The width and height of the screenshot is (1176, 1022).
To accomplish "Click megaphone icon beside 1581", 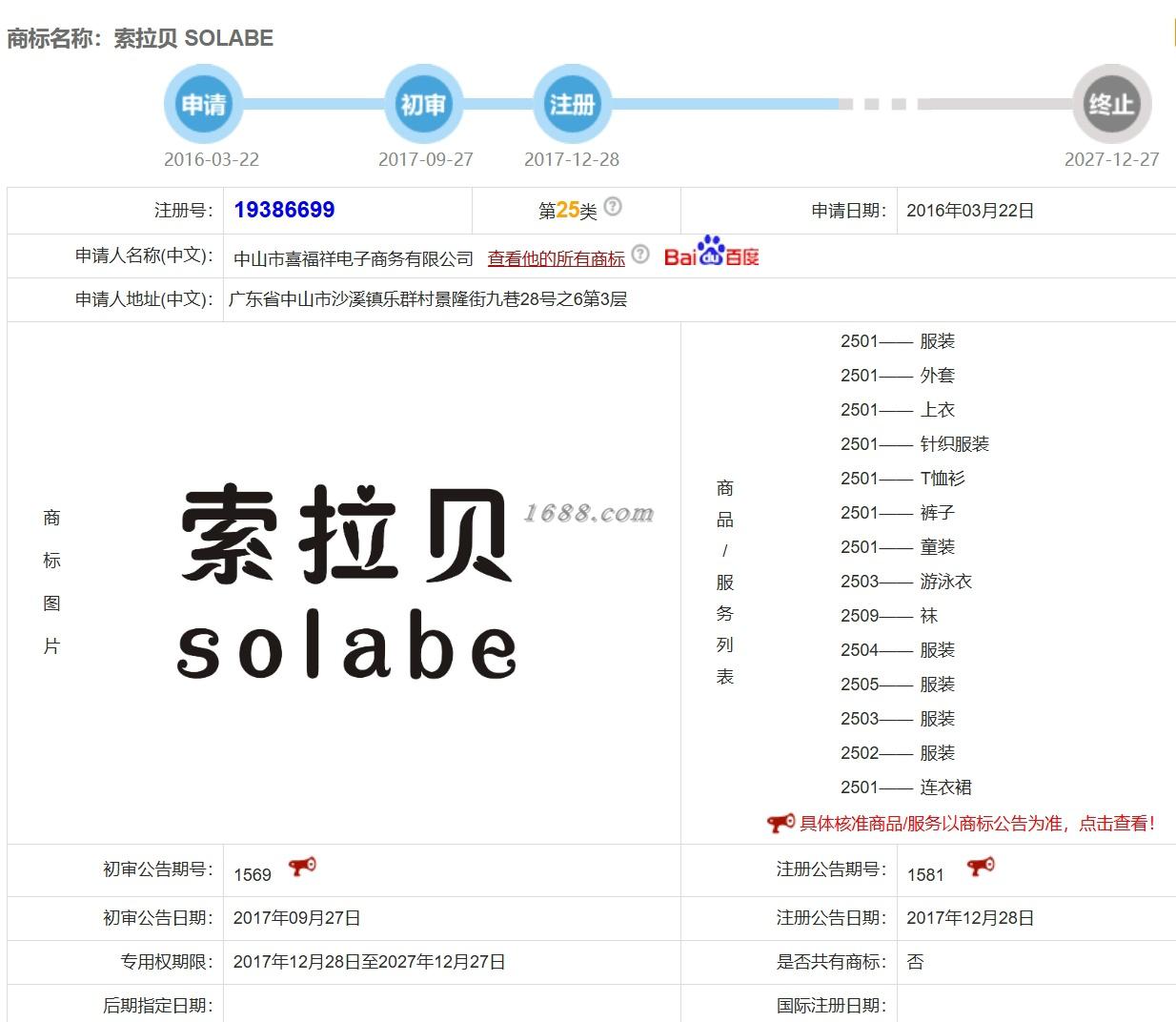I will click(x=981, y=867).
